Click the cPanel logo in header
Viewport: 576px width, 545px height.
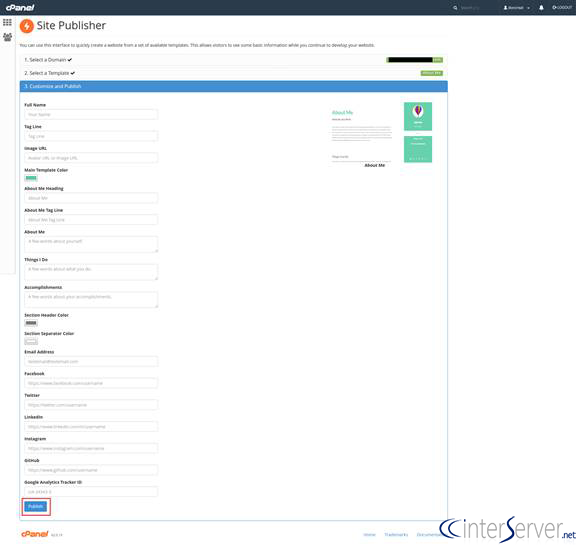coord(20,8)
